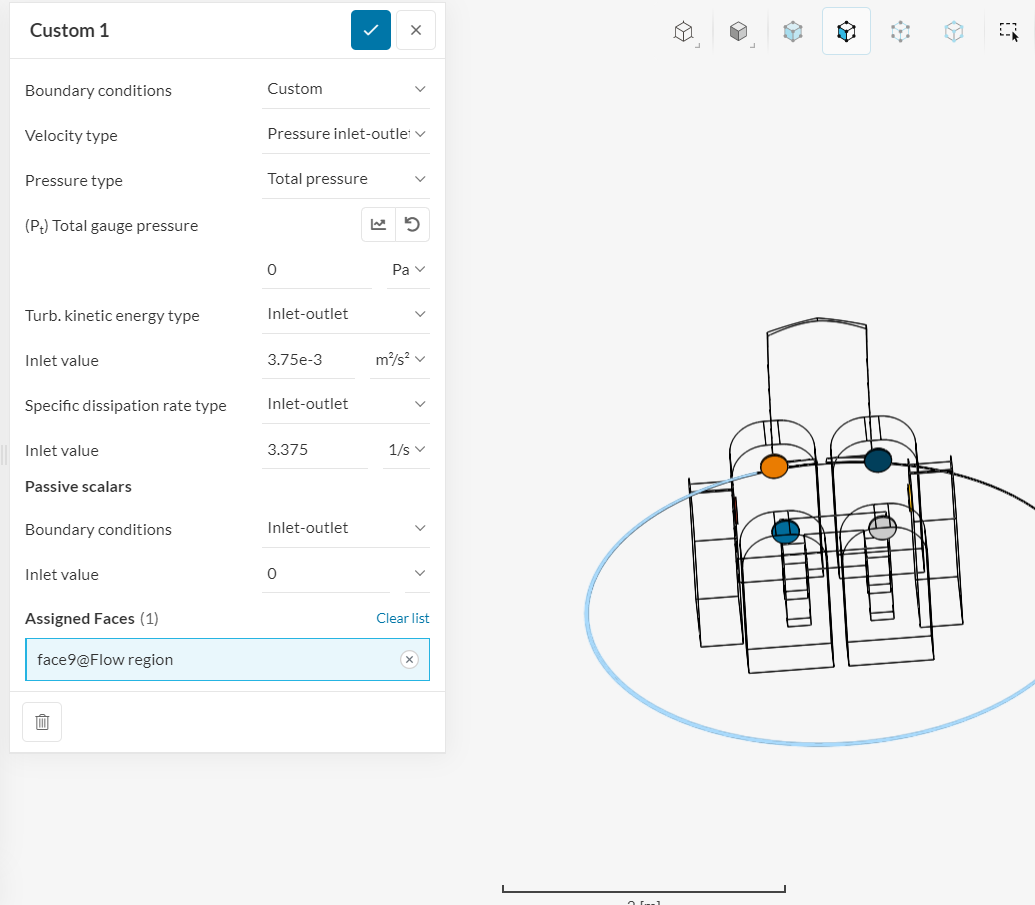This screenshot has height=905, width=1035.
Task: Pick the dark navy circular face on the model
Action: pos(878,460)
